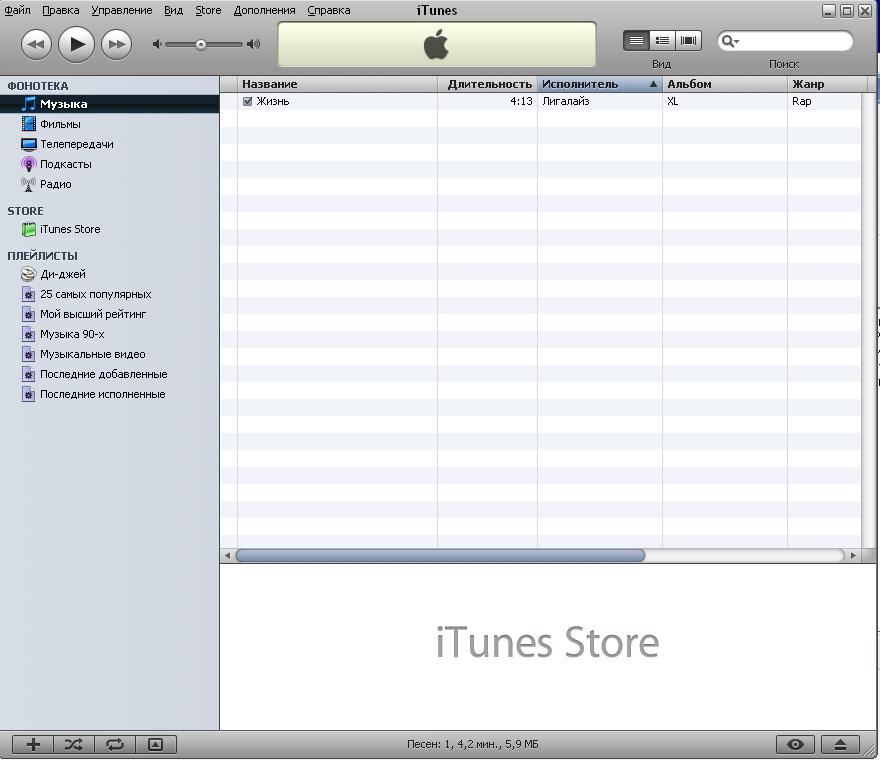Switch to Cover Flow view
880x760 pixels.
tap(689, 41)
